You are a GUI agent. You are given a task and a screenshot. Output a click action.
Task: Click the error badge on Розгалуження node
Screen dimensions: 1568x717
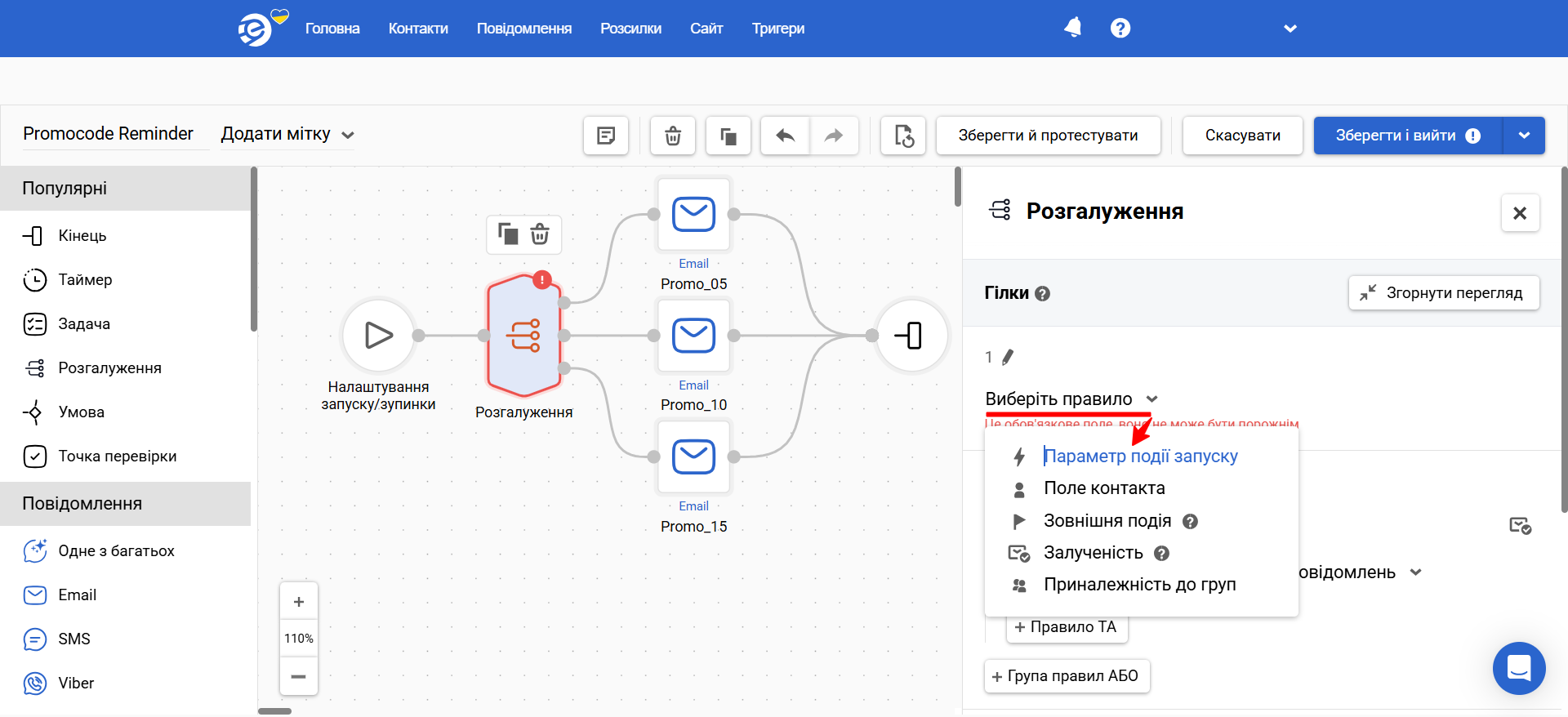coord(542,280)
